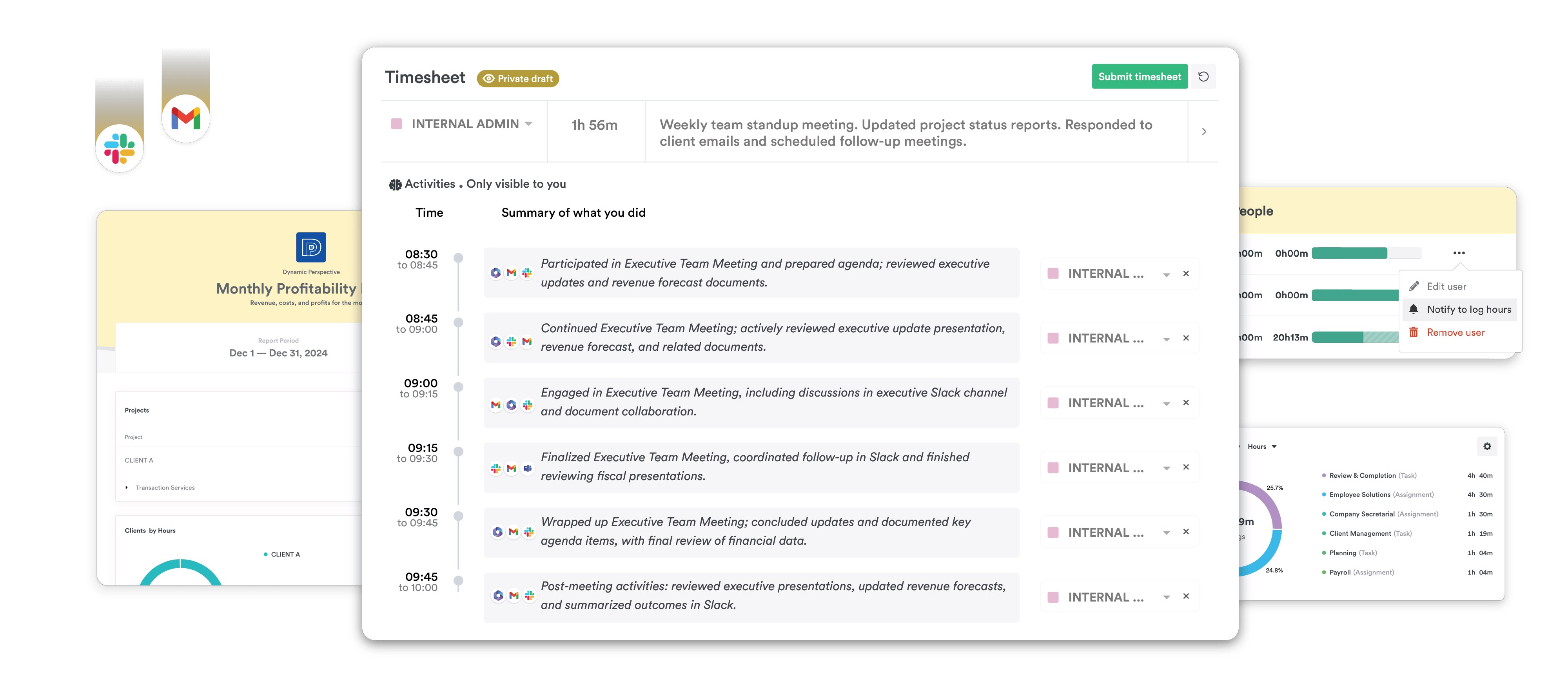Click the pink INTERNAL ADMIN color swatch
1568x694 pixels.
click(396, 124)
